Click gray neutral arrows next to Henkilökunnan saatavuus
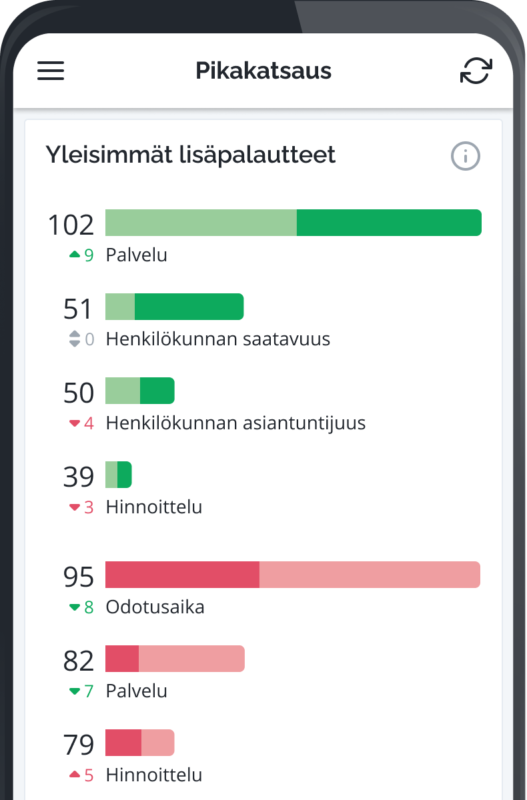Screen dimensions: 527x800 pyautogui.click(x=74, y=339)
